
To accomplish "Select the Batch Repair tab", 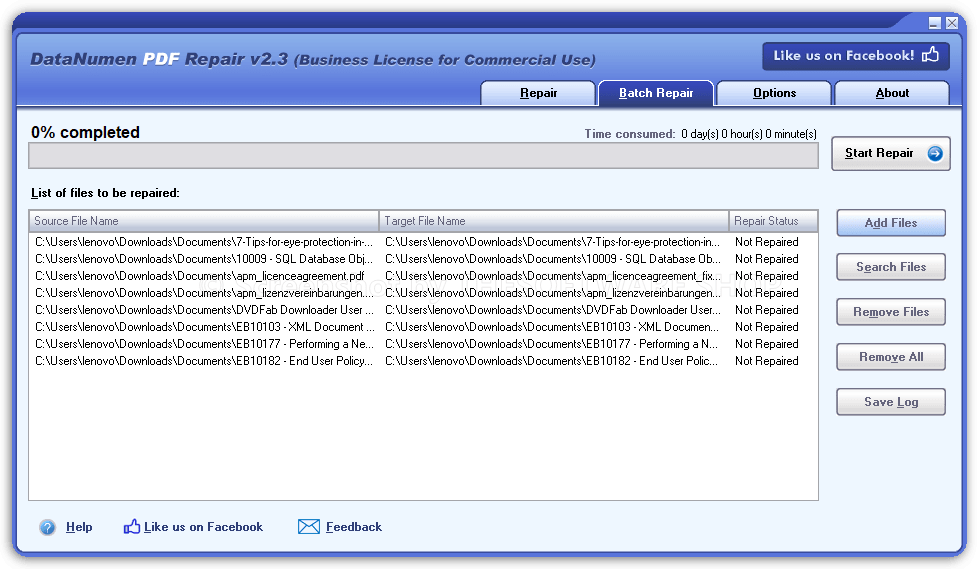I will point(656,93).
